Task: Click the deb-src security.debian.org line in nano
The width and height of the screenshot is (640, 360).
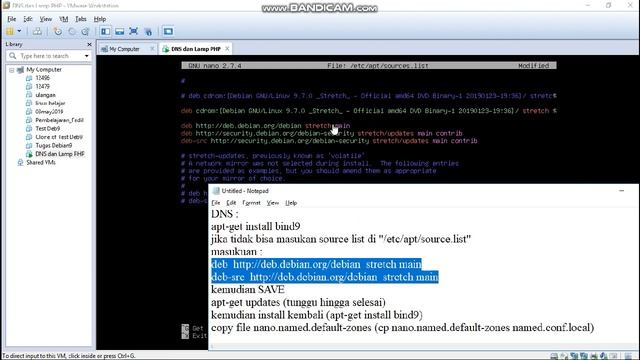Action: (329, 141)
